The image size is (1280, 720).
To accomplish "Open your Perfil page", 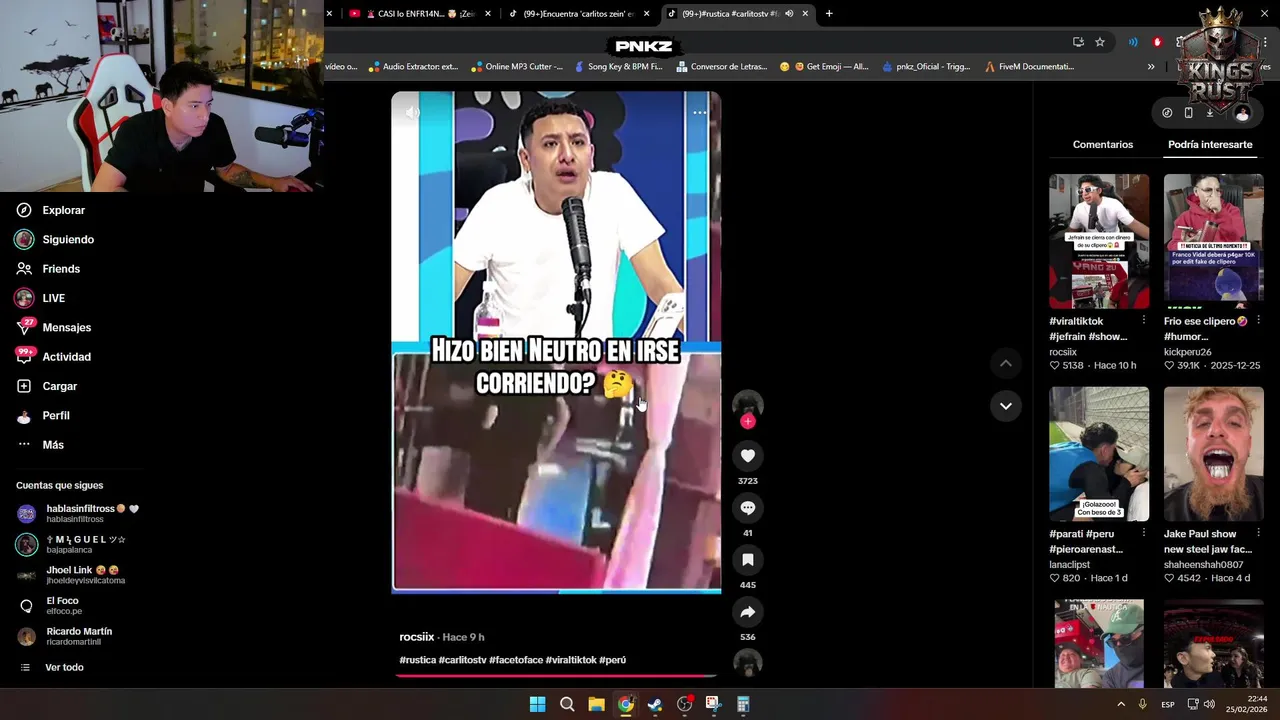I will (x=43, y=415).
